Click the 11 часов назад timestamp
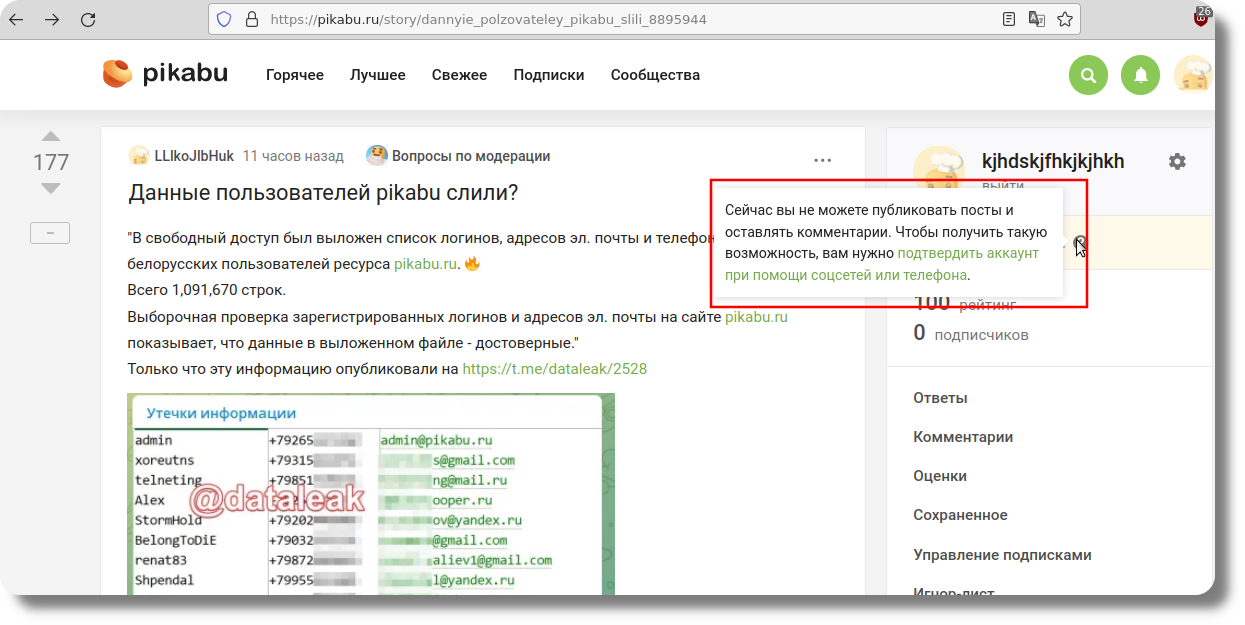This screenshot has height=625, width=1245. tap(293, 156)
